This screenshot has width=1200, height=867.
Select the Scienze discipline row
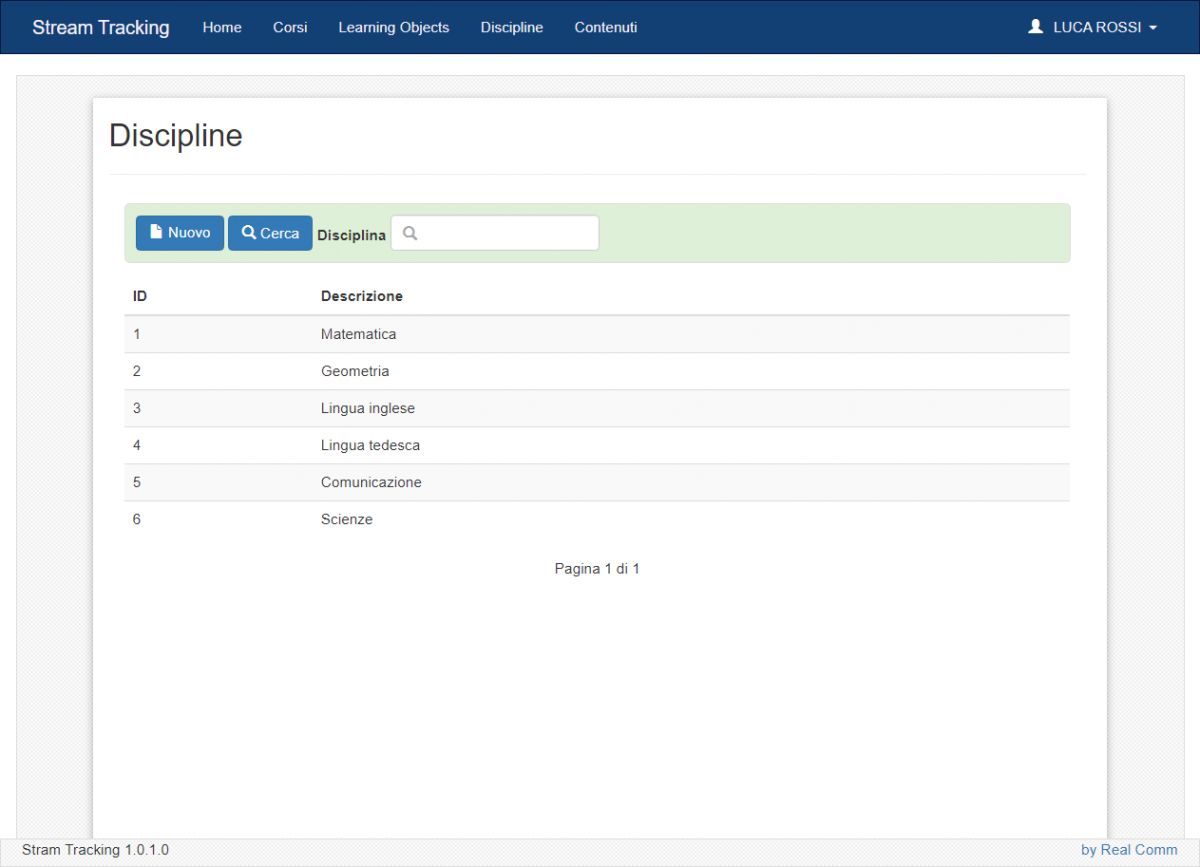[x=347, y=519]
